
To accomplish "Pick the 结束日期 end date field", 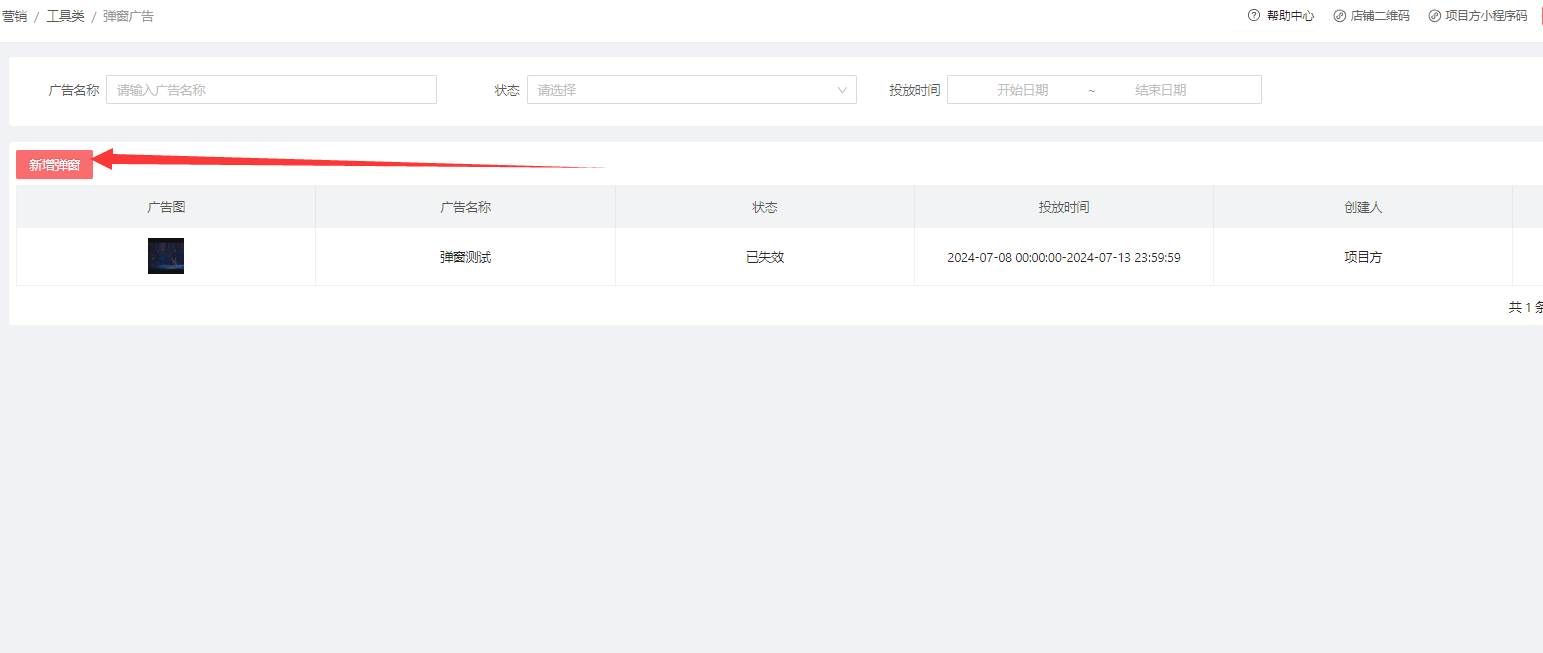I will (1160, 90).
